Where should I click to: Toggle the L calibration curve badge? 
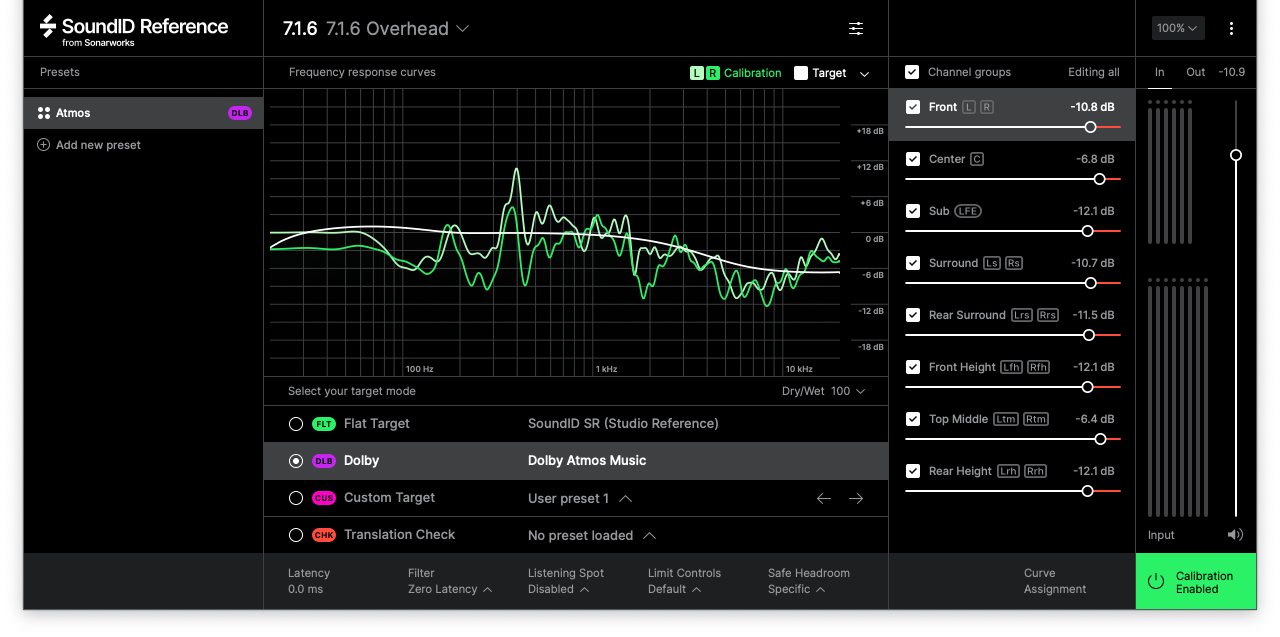point(697,73)
